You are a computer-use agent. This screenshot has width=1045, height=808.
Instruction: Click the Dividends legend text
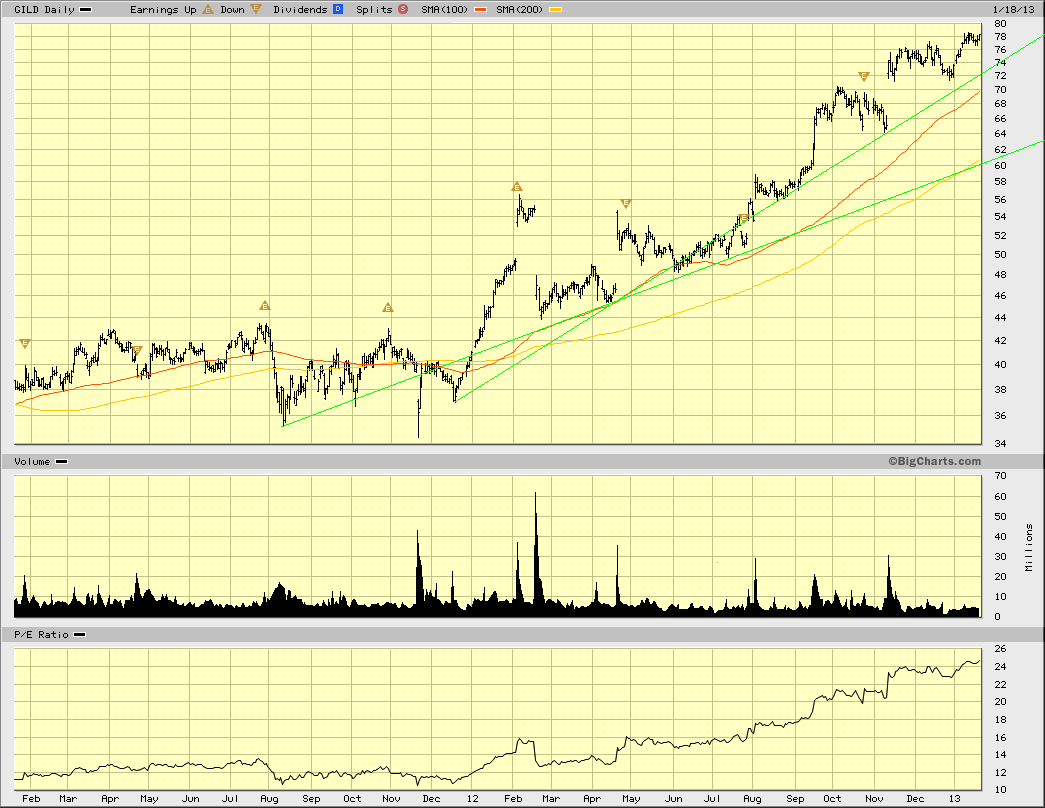click(x=300, y=9)
